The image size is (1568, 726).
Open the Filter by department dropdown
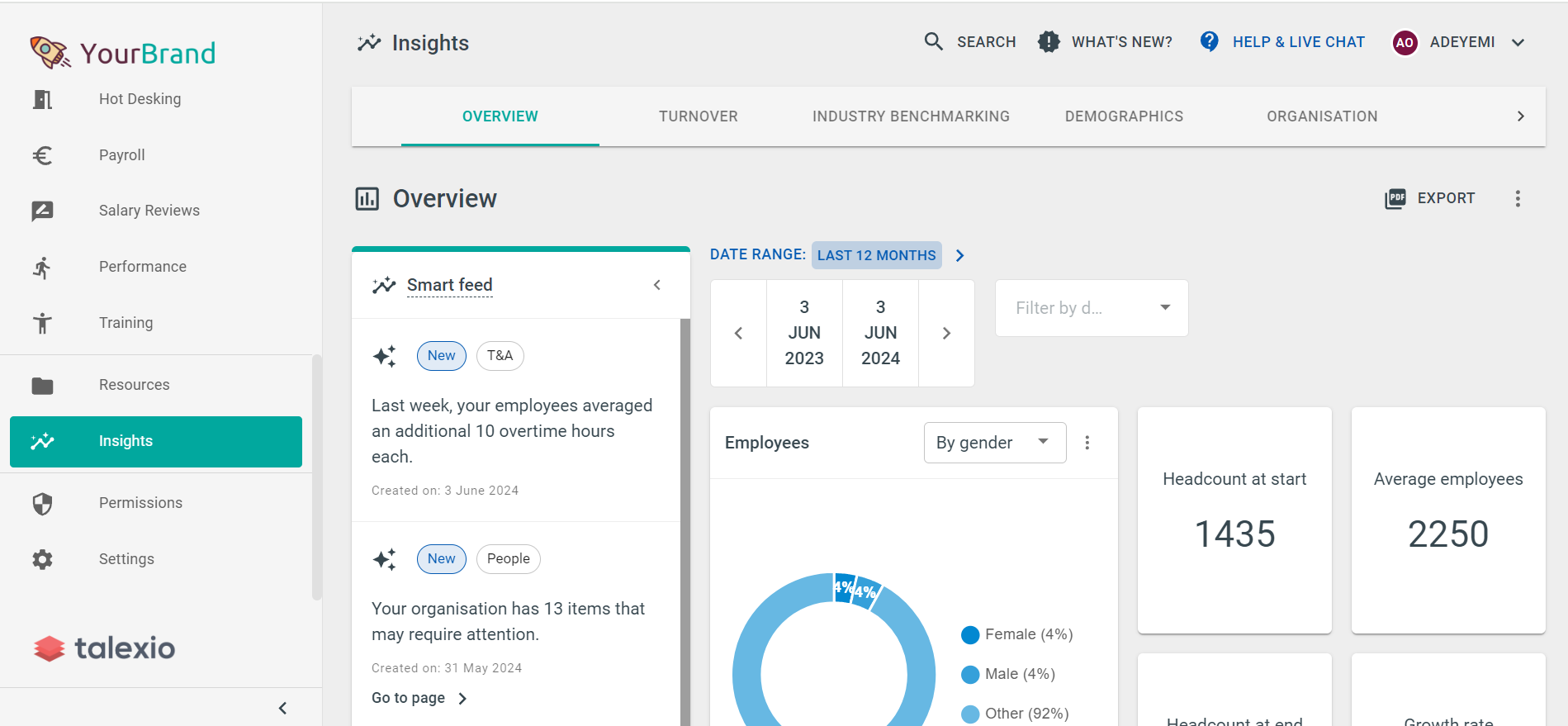pyautogui.click(x=1092, y=308)
